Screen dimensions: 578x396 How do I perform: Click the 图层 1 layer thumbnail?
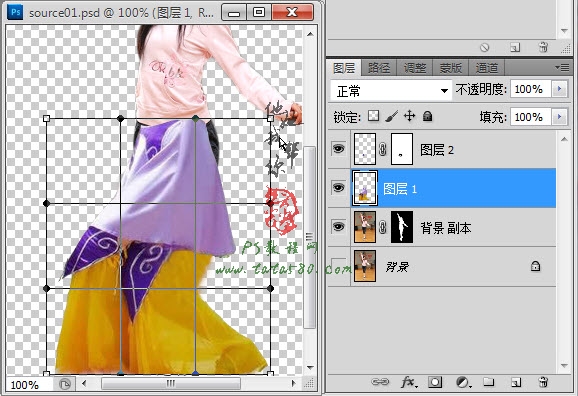pos(365,188)
